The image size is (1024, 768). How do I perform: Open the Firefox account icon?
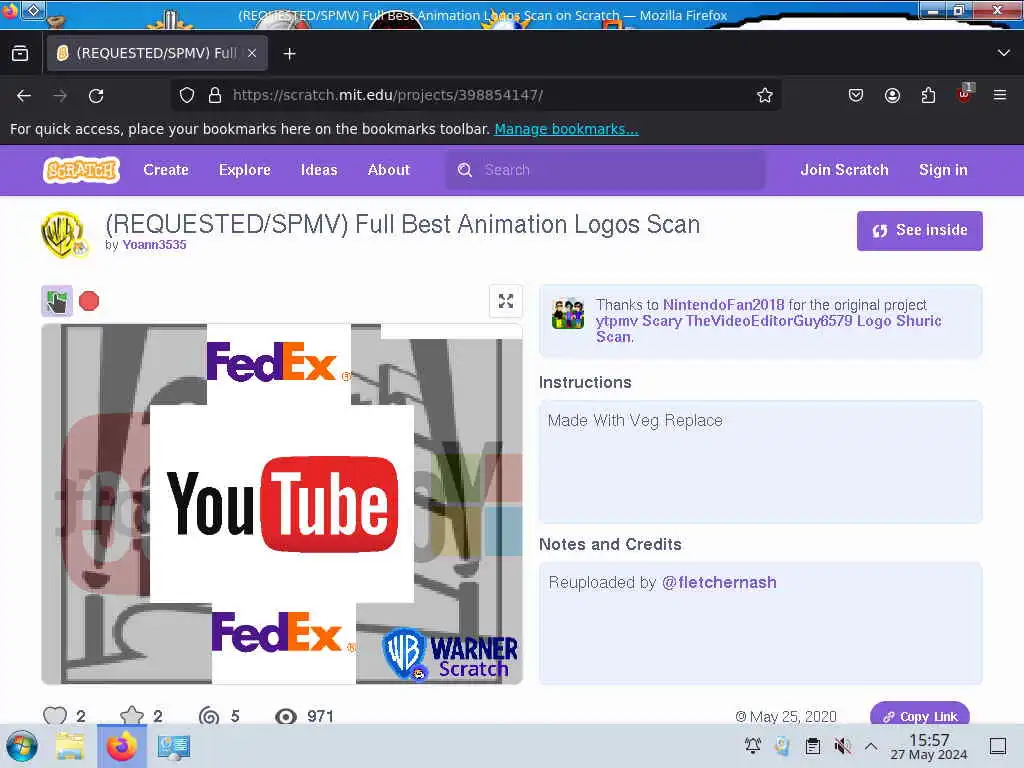(x=892, y=95)
